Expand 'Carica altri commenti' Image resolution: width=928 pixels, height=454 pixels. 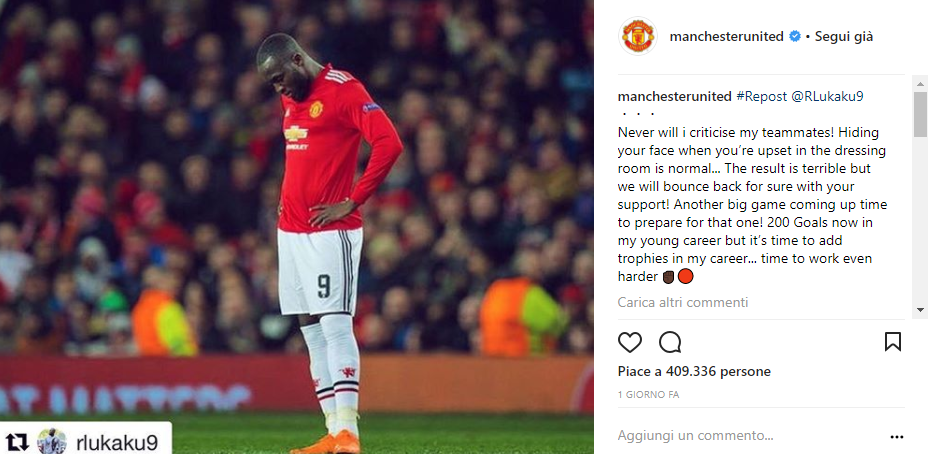click(x=683, y=302)
